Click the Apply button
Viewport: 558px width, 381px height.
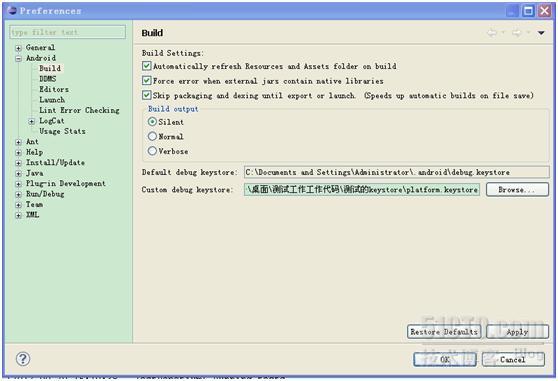pyautogui.click(x=517, y=332)
